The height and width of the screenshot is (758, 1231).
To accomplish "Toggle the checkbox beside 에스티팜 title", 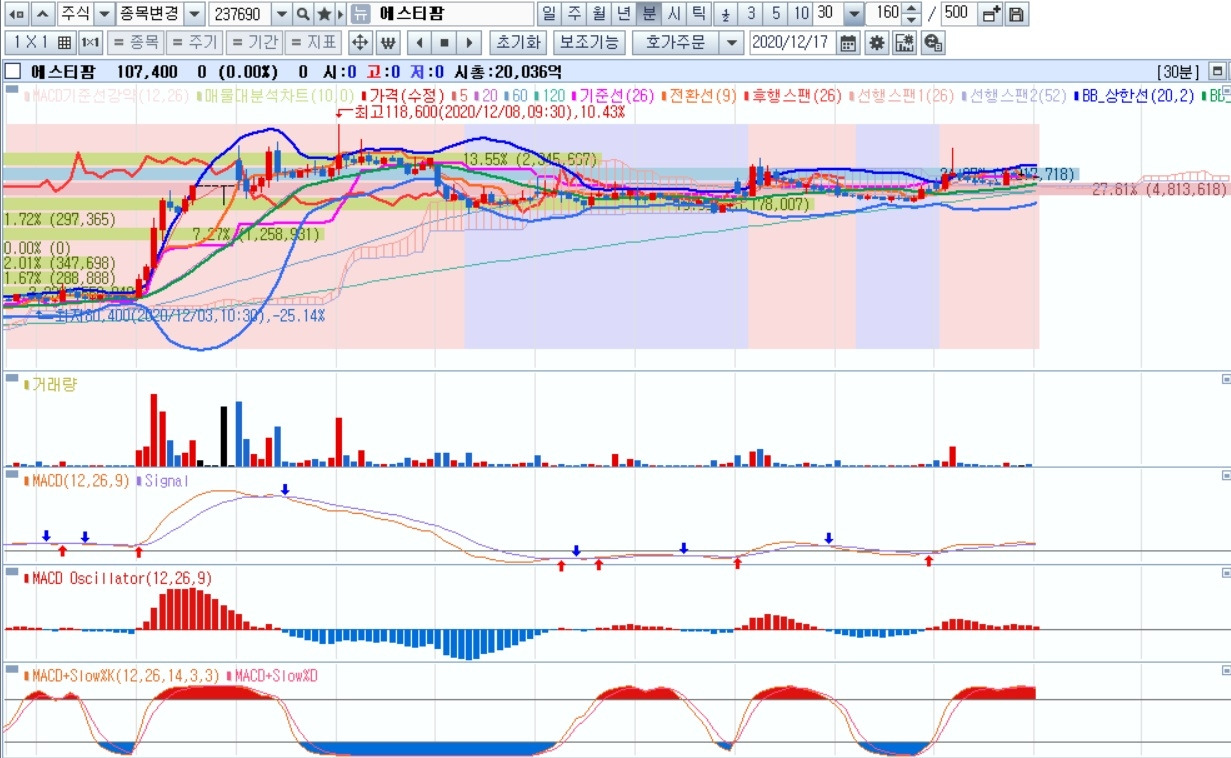I will coord(13,72).
